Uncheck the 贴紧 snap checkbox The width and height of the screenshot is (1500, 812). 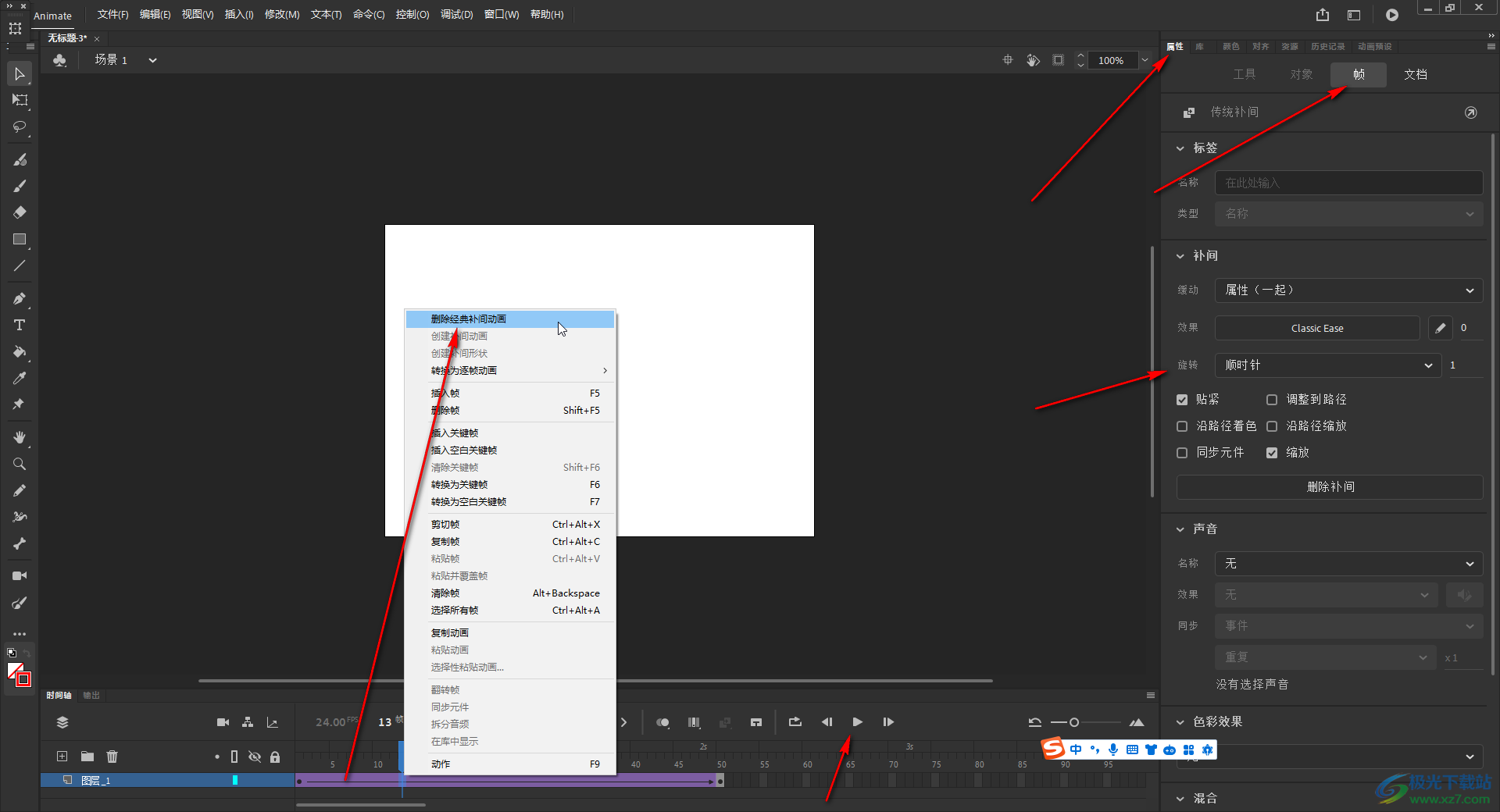point(1182,400)
